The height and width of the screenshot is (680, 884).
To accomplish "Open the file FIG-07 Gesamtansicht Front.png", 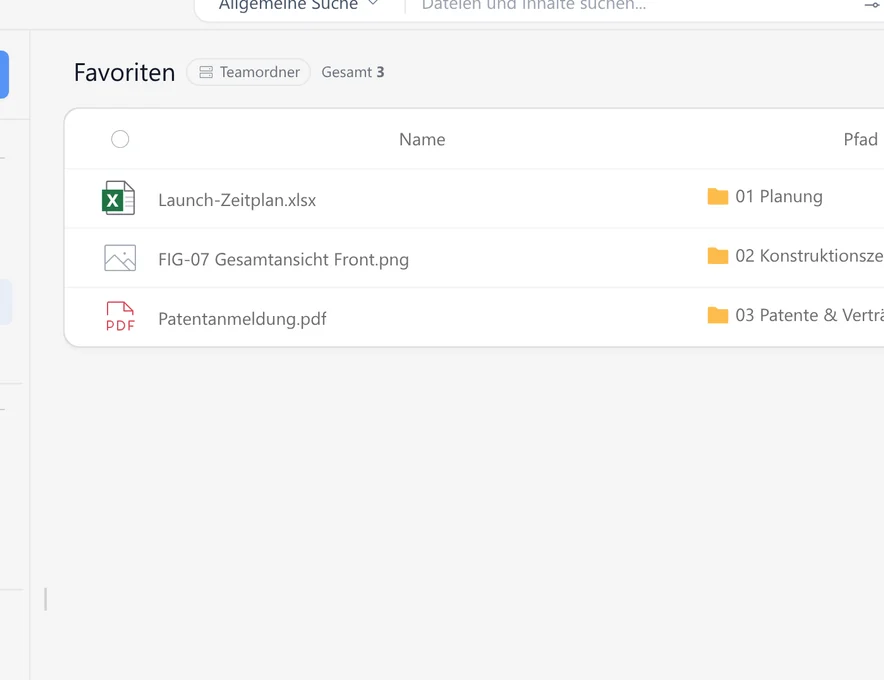I will coord(283,259).
